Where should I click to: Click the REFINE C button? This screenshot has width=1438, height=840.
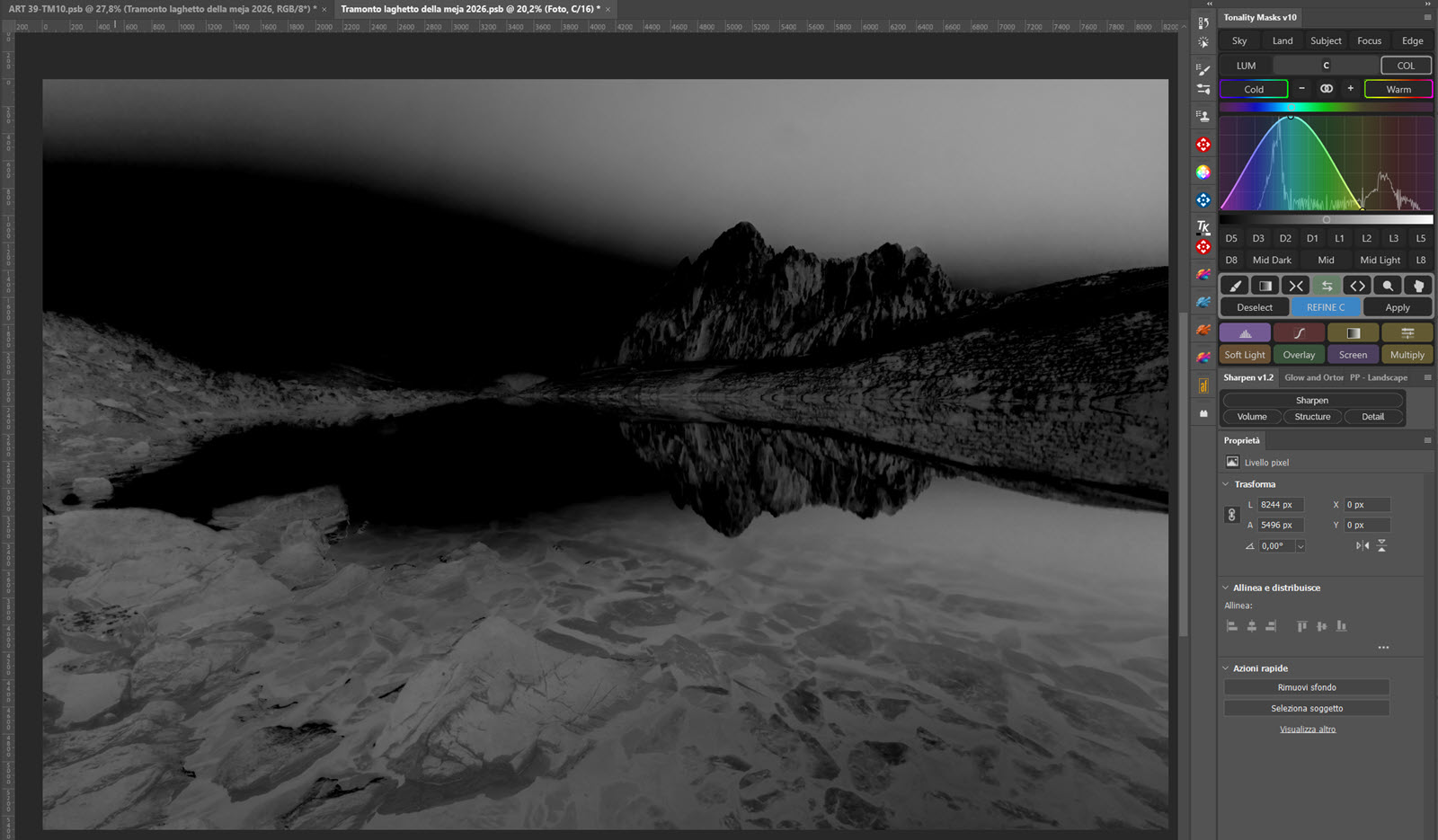tap(1326, 307)
